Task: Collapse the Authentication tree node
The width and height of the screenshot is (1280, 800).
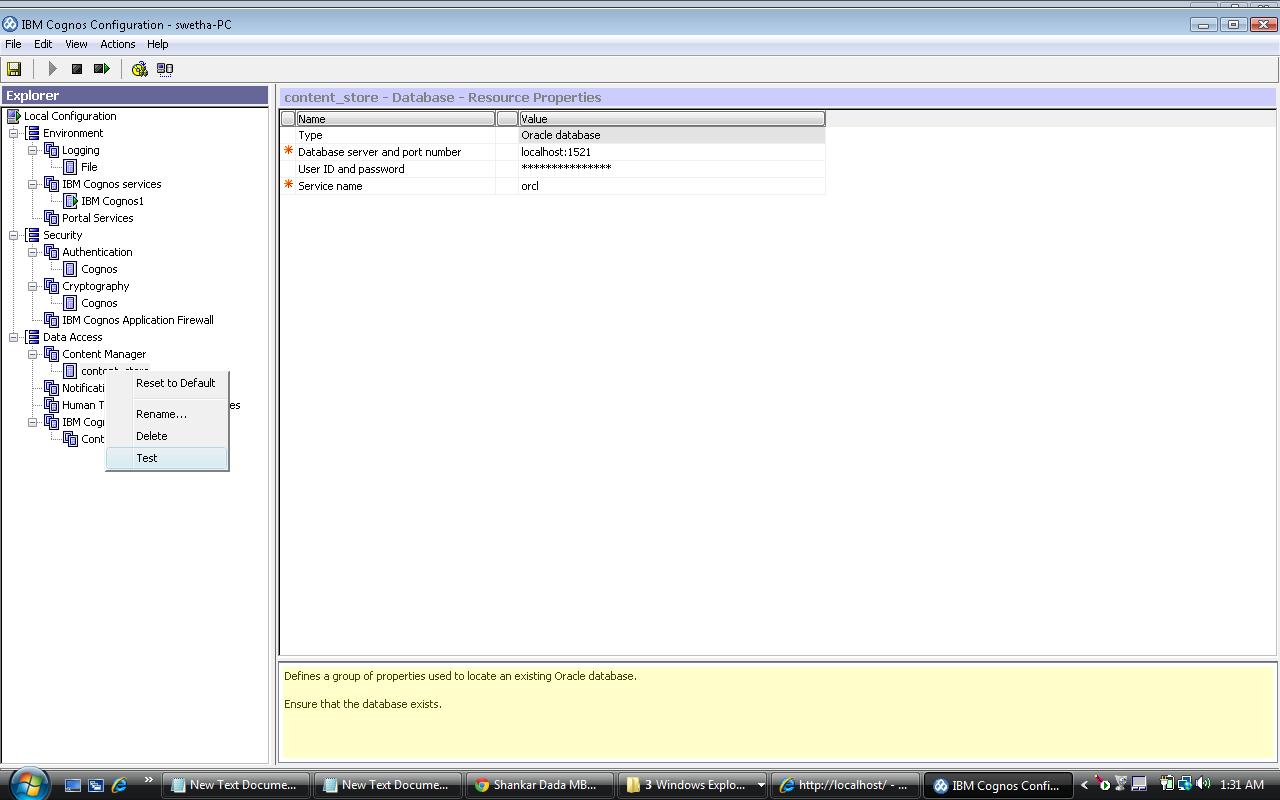Action: click(33, 252)
